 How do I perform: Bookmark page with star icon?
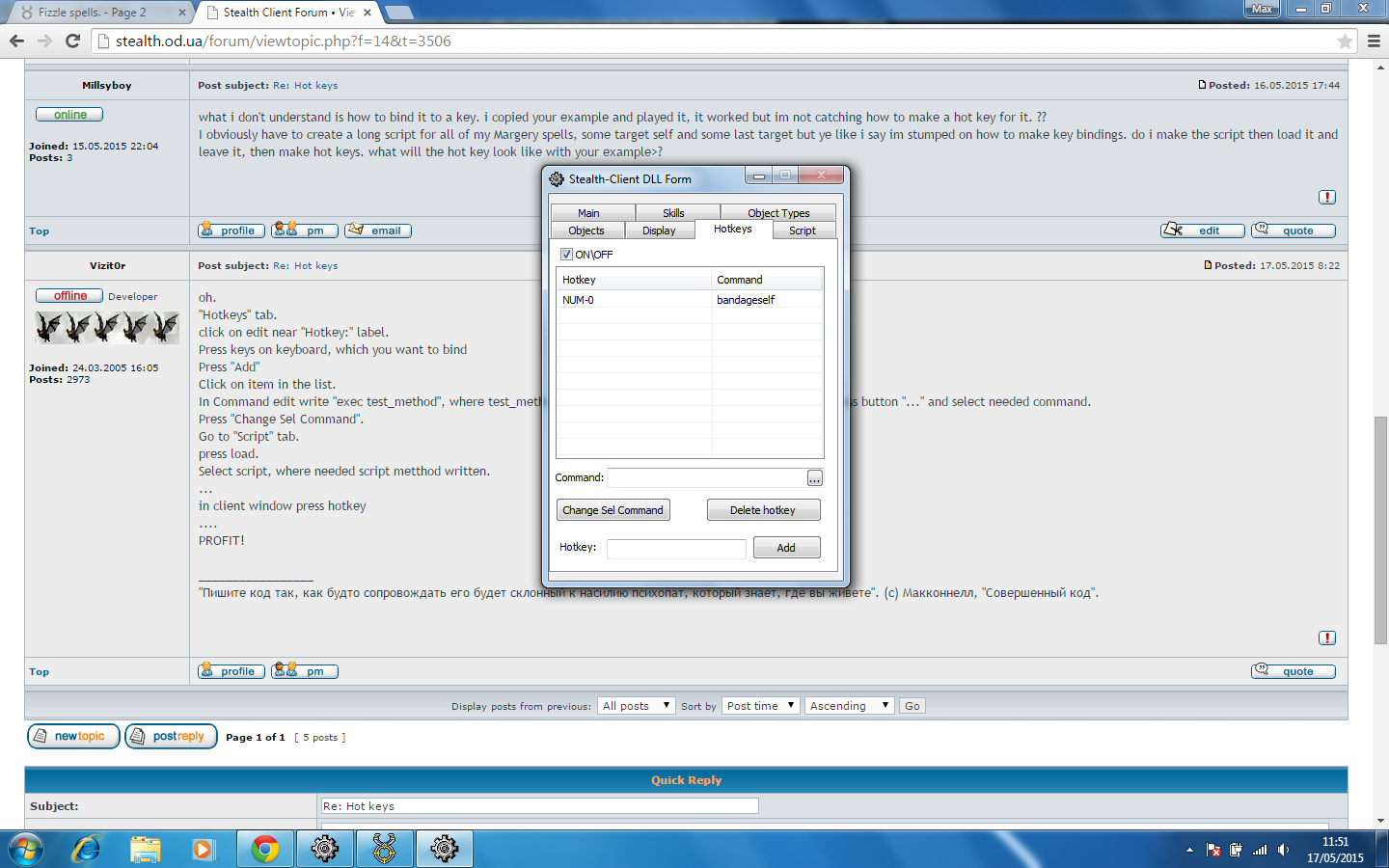[x=1345, y=41]
